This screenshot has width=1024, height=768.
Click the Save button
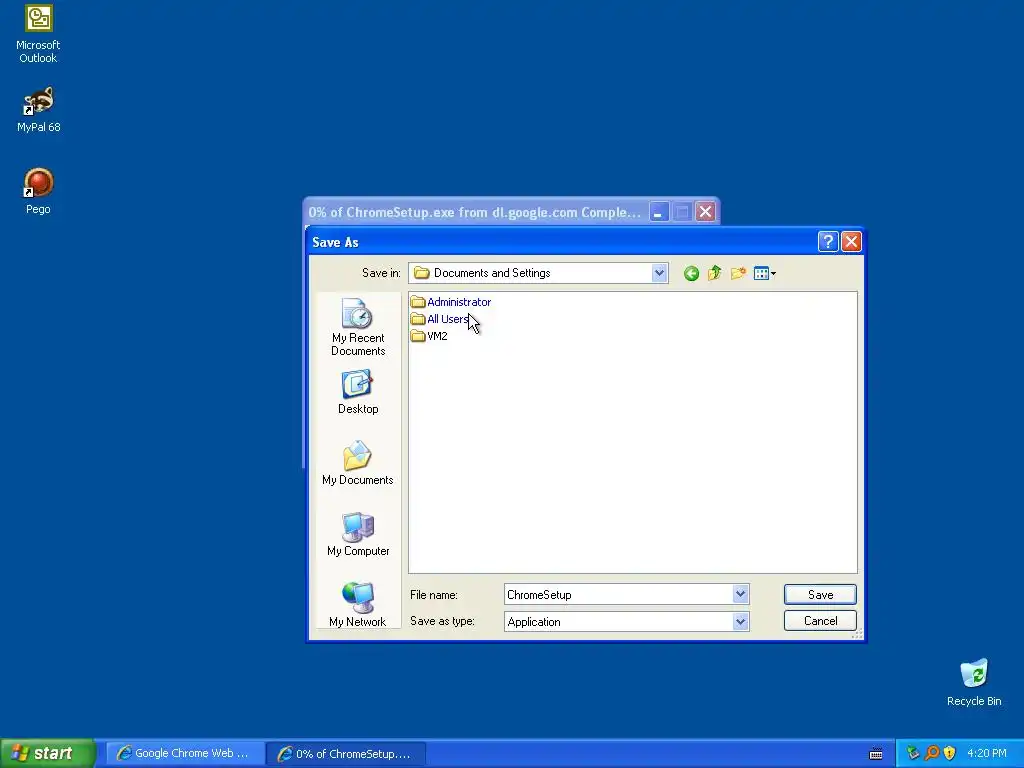(820, 594)
